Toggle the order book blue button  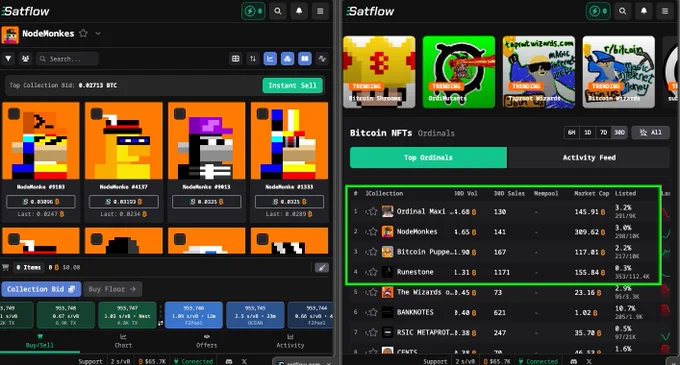tap(305, 59)
